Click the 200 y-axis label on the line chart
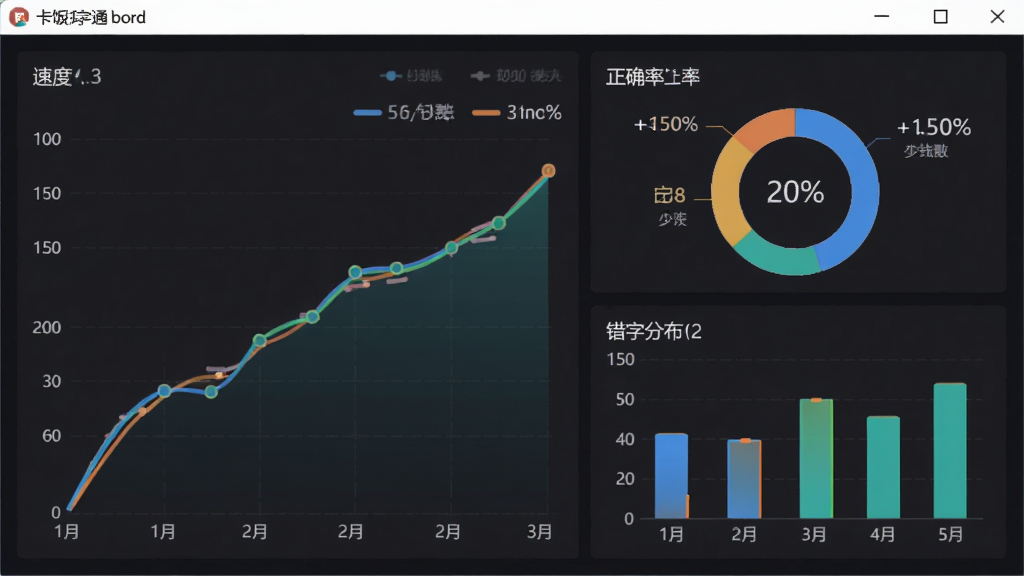The width and height of the screenshot is (1024, 576). click(47, 327)
